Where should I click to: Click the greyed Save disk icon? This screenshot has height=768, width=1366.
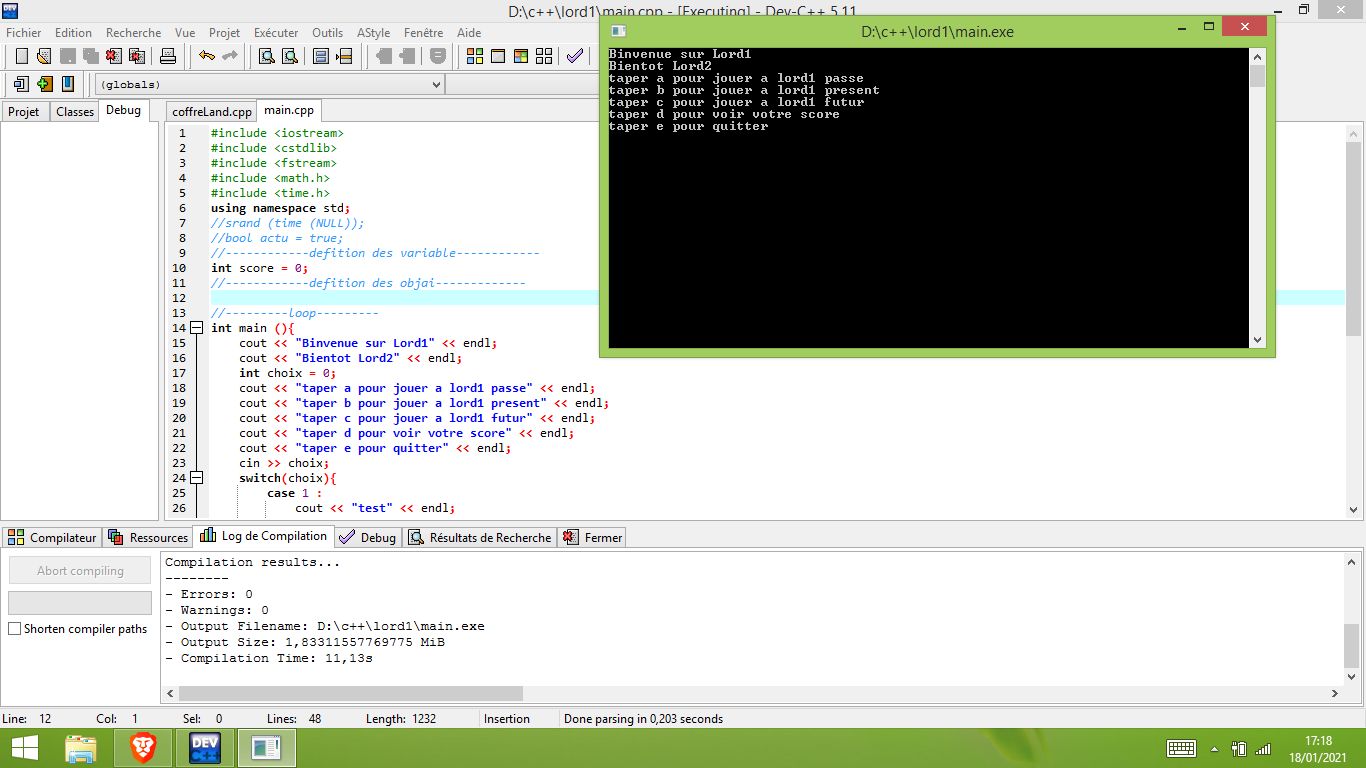[68, 56]
